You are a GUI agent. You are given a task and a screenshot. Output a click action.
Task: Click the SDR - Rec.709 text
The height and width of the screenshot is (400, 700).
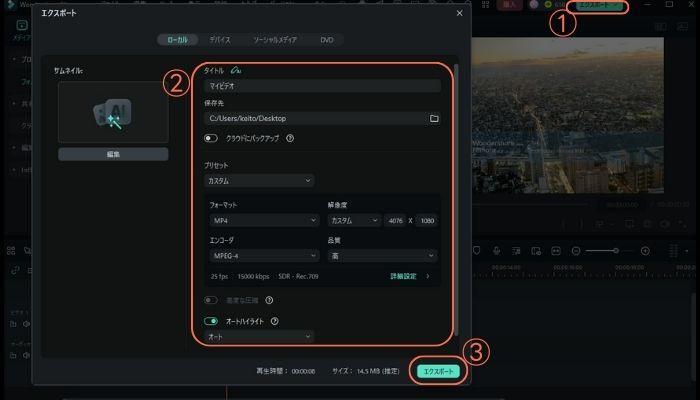coord(298,276)
